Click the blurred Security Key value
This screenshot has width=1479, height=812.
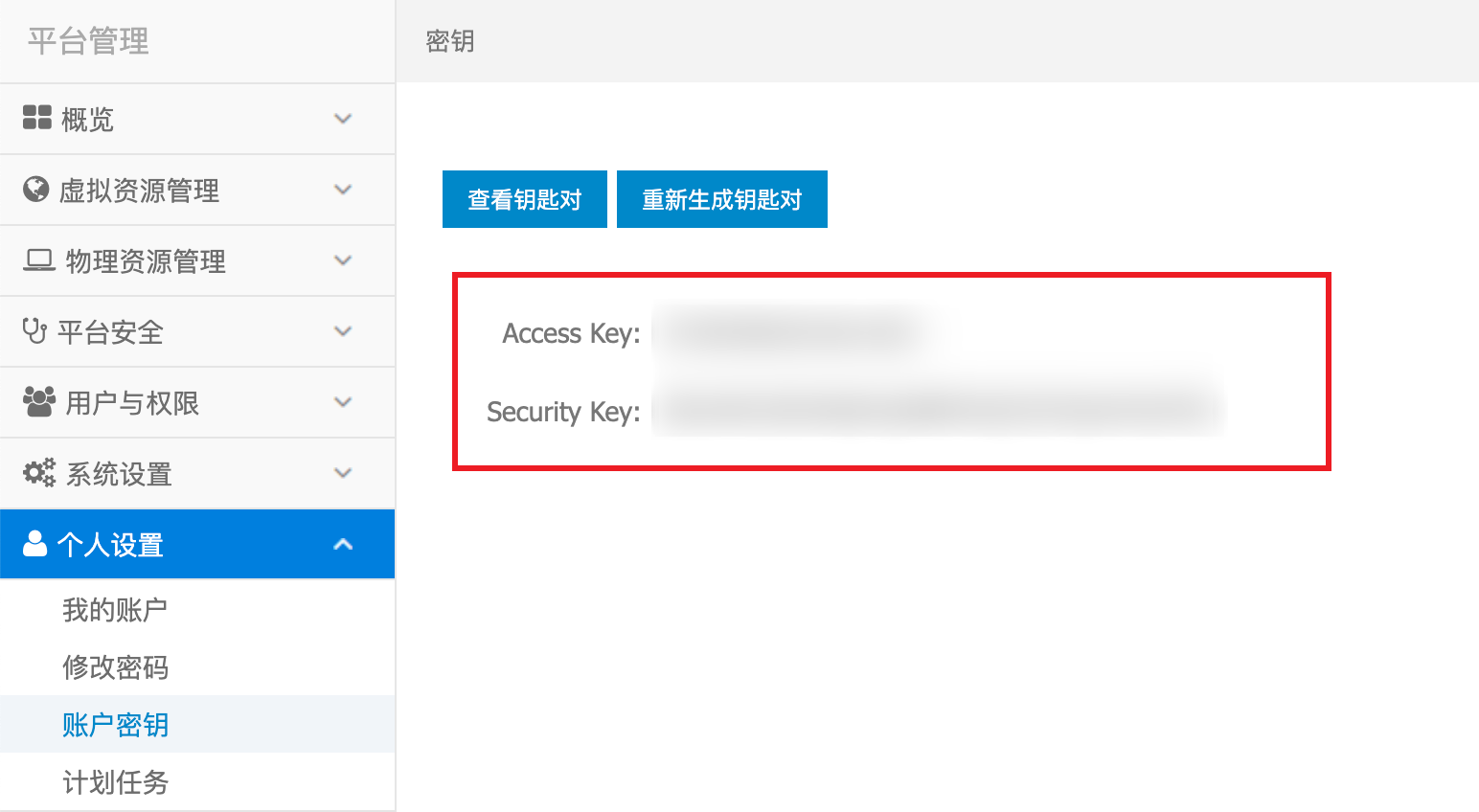point(939,410)
